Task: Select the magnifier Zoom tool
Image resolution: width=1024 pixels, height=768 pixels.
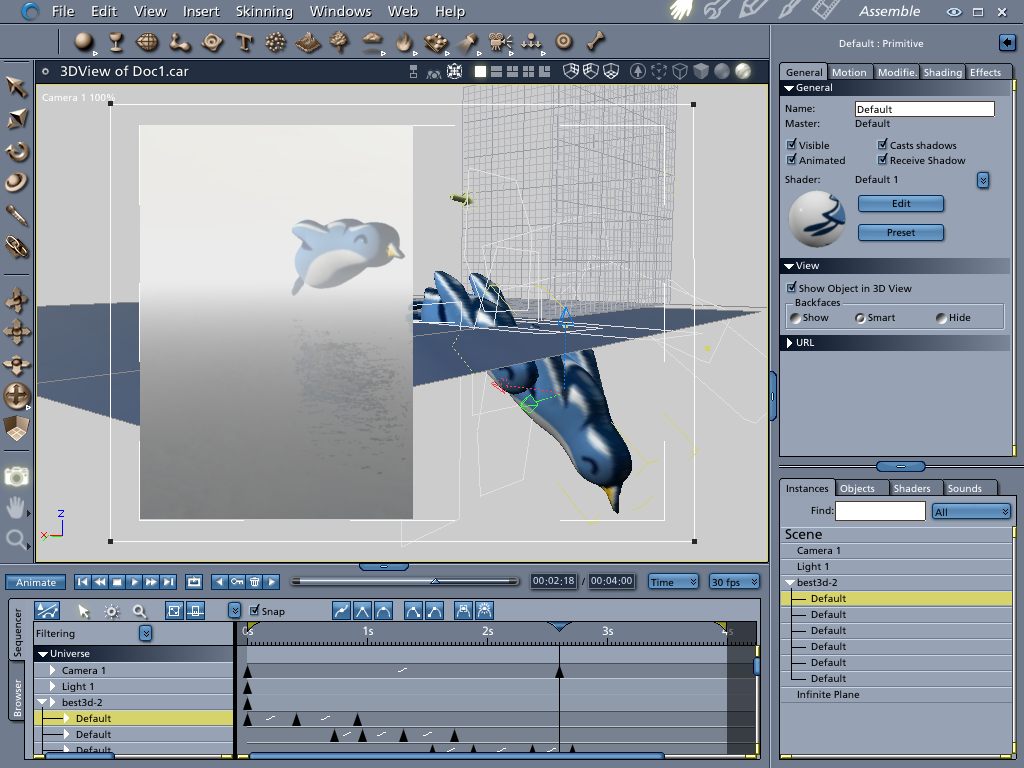Action: [17, 541]
